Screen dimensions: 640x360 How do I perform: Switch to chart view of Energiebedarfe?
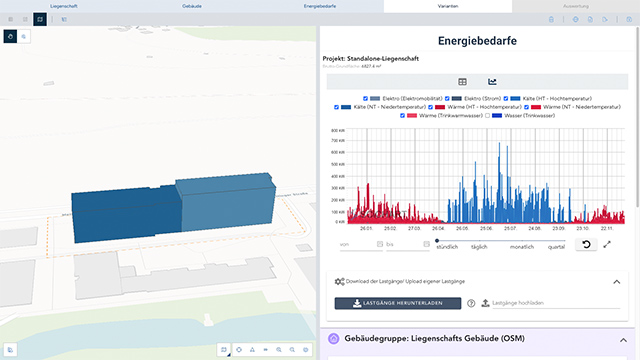(492, 82)
